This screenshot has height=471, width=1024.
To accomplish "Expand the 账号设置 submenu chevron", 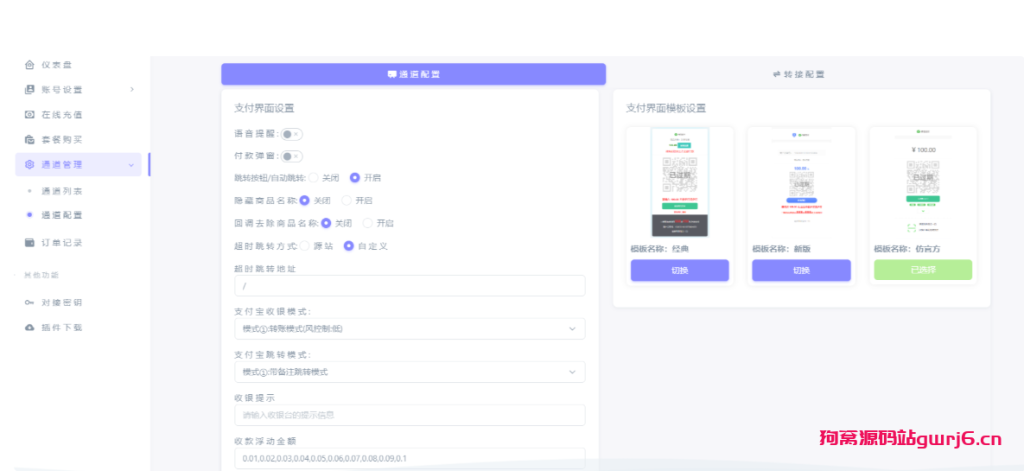I will pyautogui.click(x=132, y=89).
